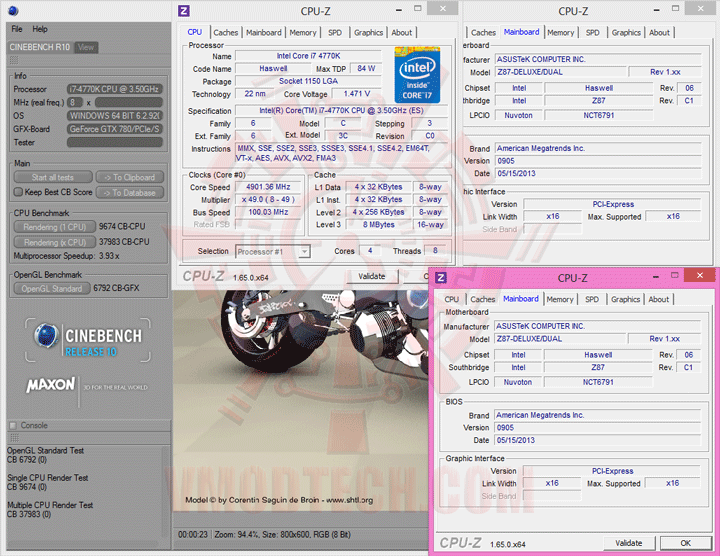
Task: Select Caches tab in front CPU-Z window
Action: click(483, 299)
